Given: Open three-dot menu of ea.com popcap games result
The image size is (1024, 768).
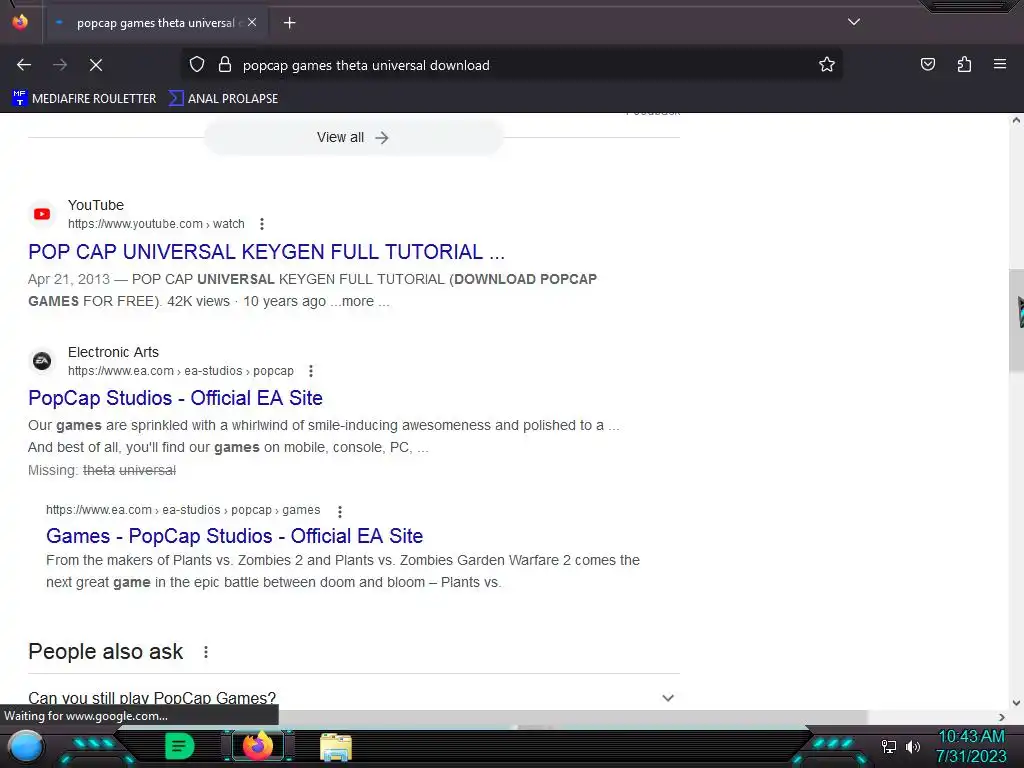Looking at the screenshot, I should [x=340, y=511].
